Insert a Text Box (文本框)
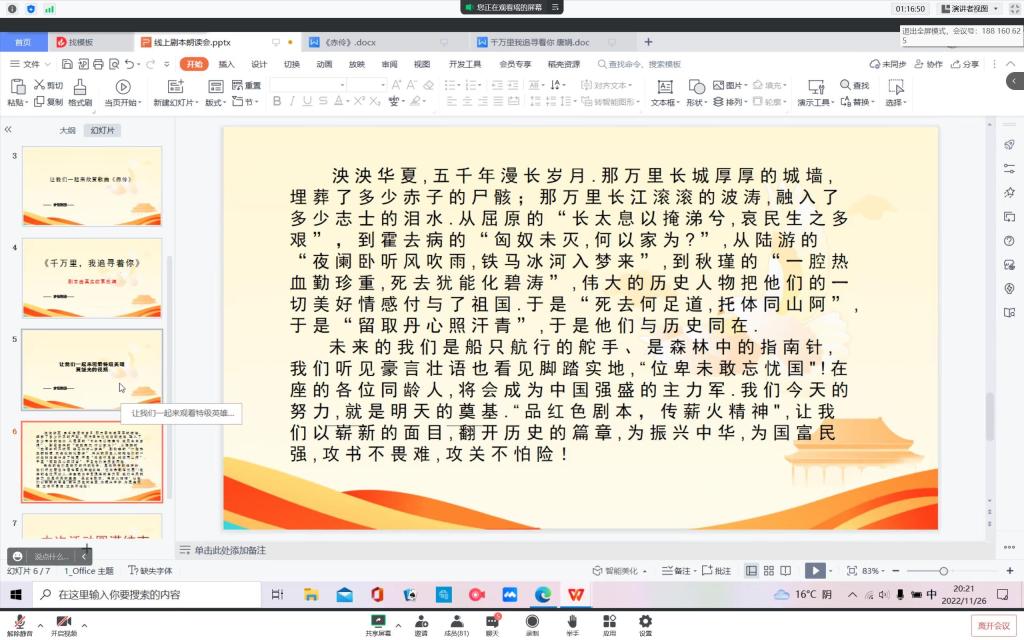 click(664, 87)
